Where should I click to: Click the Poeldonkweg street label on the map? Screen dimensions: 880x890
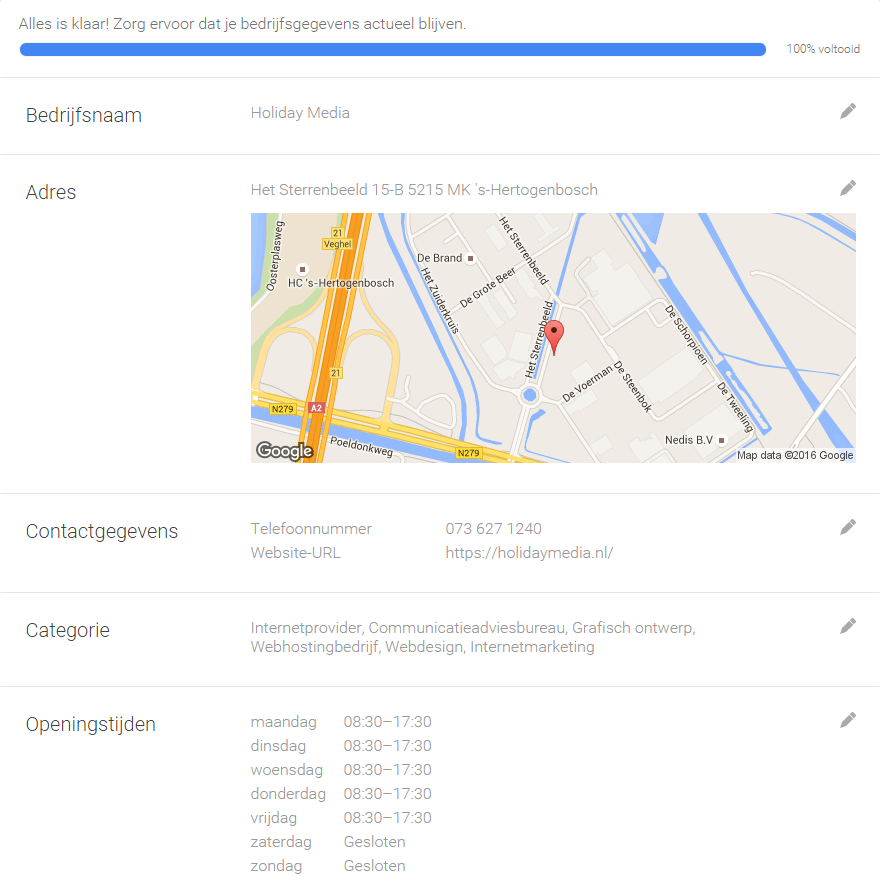pyautogui.click(x=362, y=447)
